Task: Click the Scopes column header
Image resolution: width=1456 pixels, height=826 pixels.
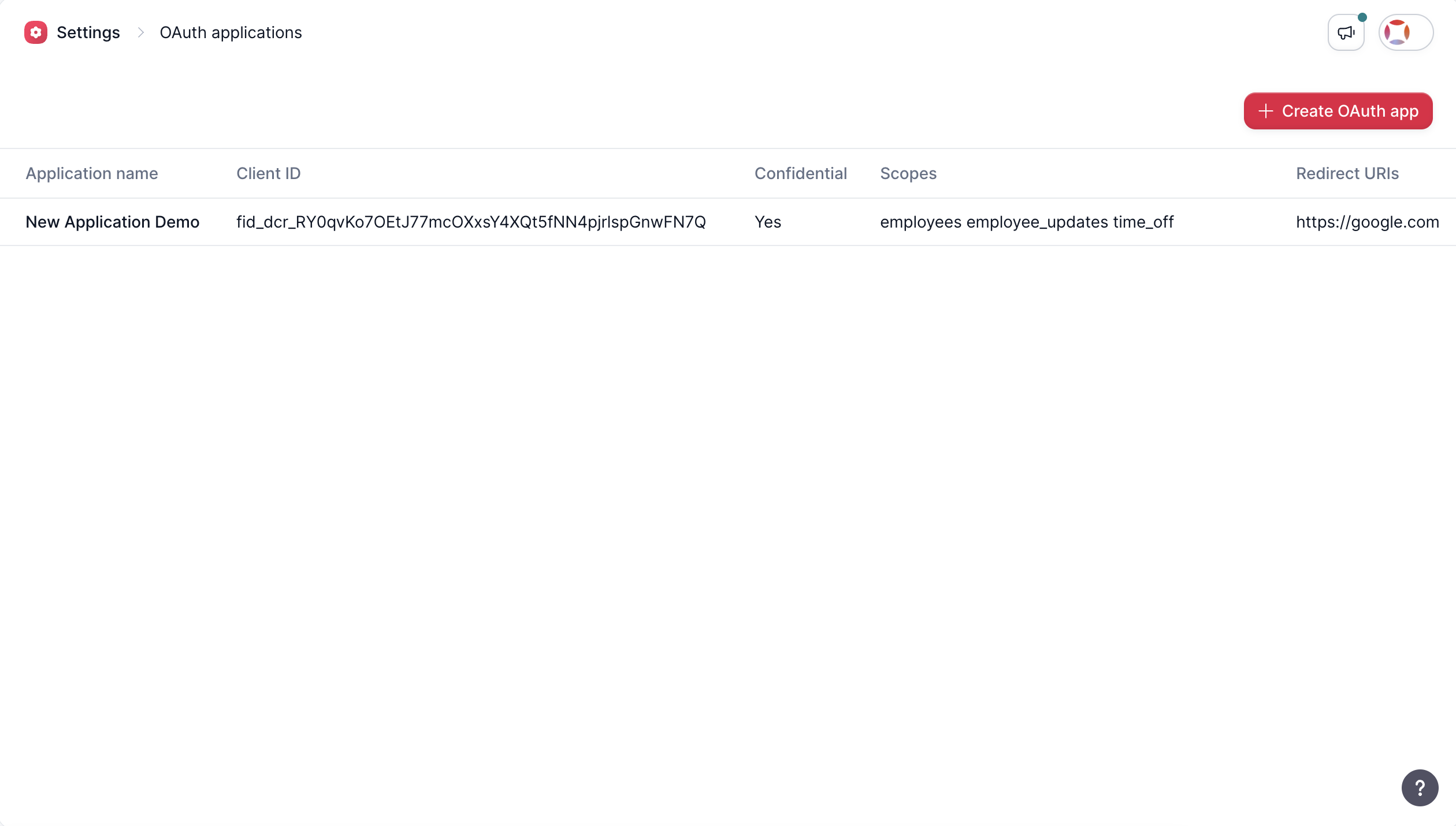Action: tap(908, 173)
